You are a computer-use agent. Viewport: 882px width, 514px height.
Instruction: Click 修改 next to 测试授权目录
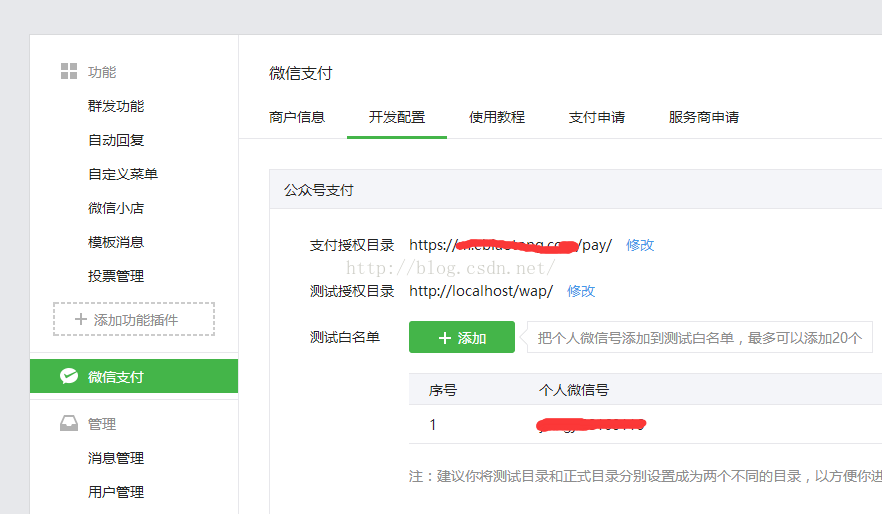[581, 291]
